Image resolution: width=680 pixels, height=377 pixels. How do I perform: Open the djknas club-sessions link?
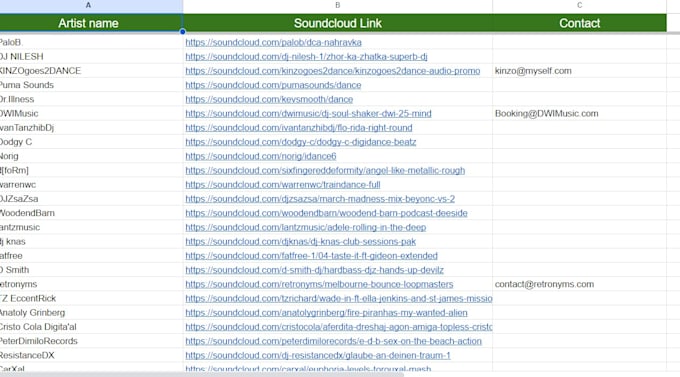tap(301, 242)
